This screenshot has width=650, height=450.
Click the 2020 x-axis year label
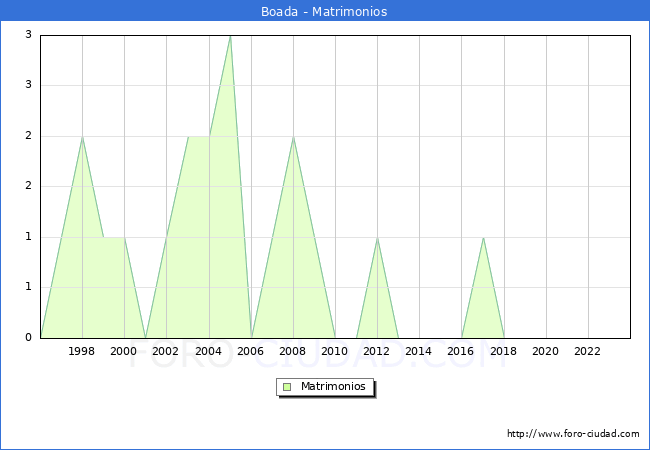tap(545, 351)
